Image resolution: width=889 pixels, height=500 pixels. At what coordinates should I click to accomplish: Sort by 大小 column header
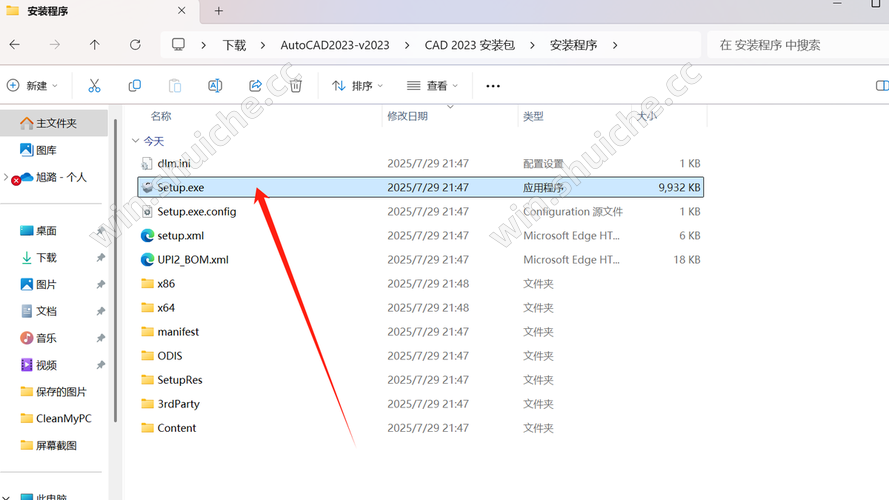click(x=647, y=116)
